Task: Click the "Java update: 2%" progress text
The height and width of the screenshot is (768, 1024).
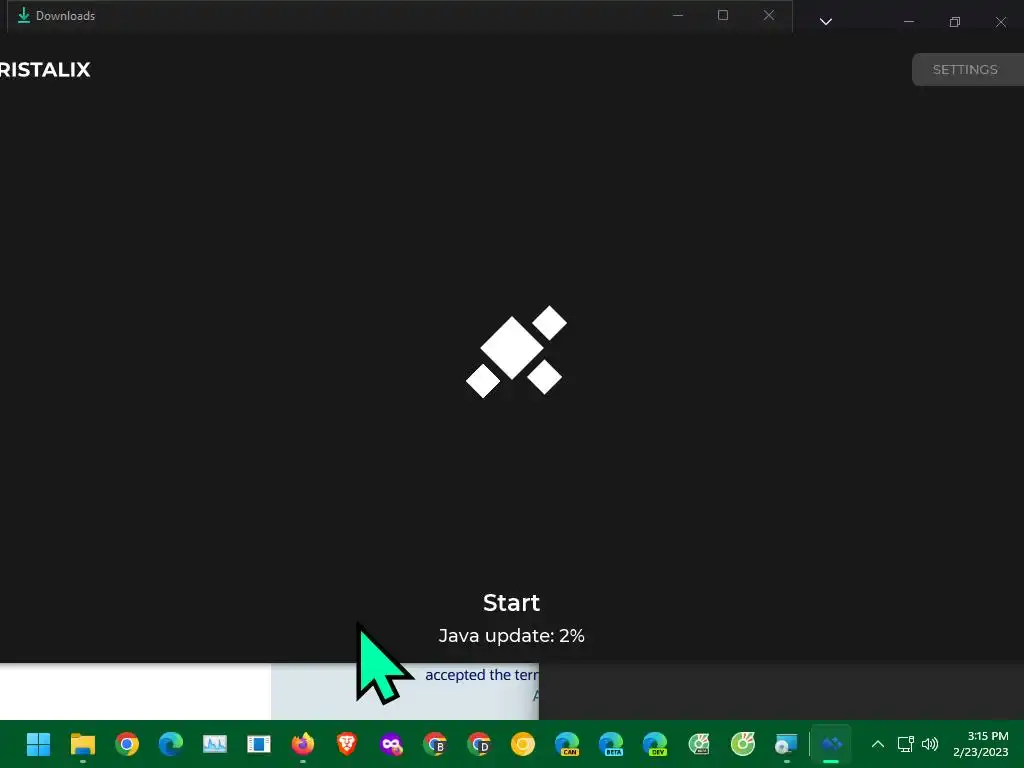Action: click(x=511, y=635)
